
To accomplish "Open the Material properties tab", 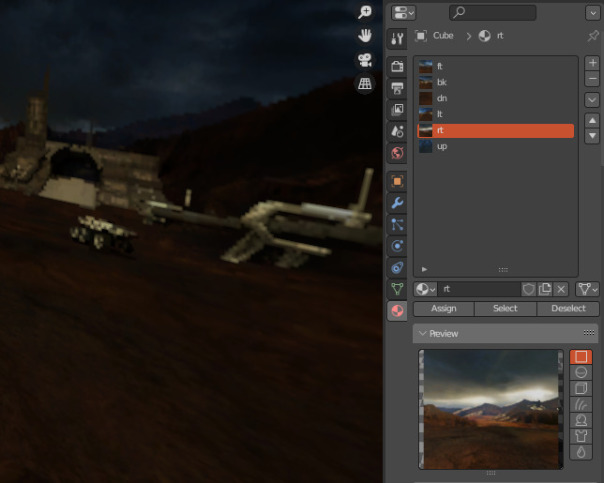I will [x=397, y=311].
